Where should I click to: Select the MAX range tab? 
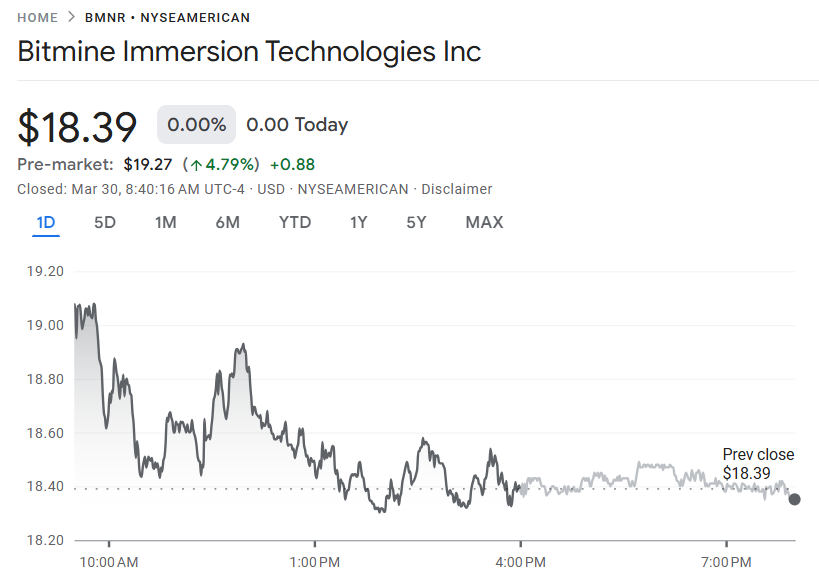click(484, 222)
